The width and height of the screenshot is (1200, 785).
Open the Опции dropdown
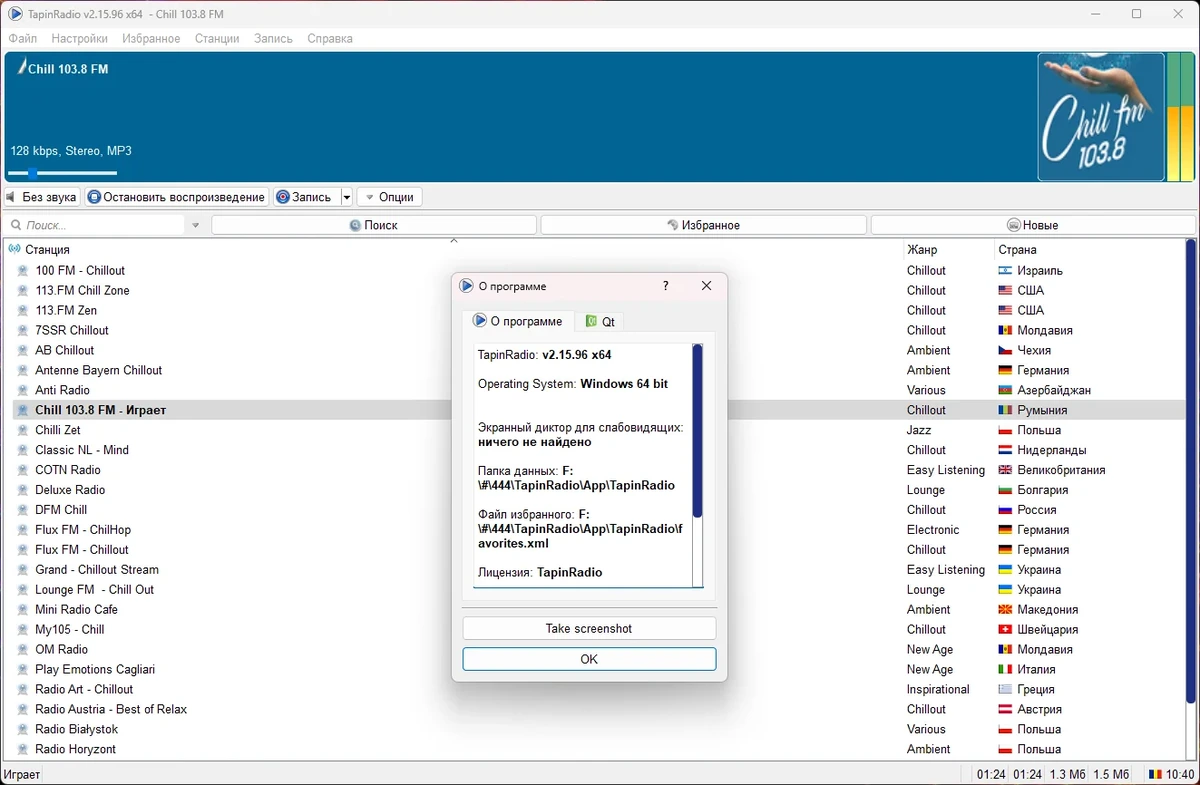pyautogui.click(x=389, y=197)
